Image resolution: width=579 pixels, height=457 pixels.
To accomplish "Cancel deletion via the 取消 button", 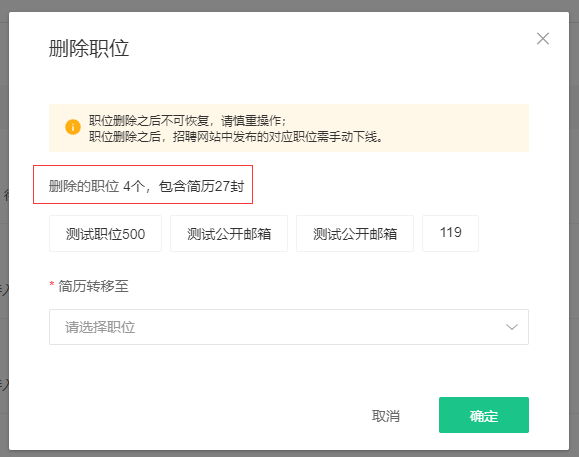I will coord(386,416).
